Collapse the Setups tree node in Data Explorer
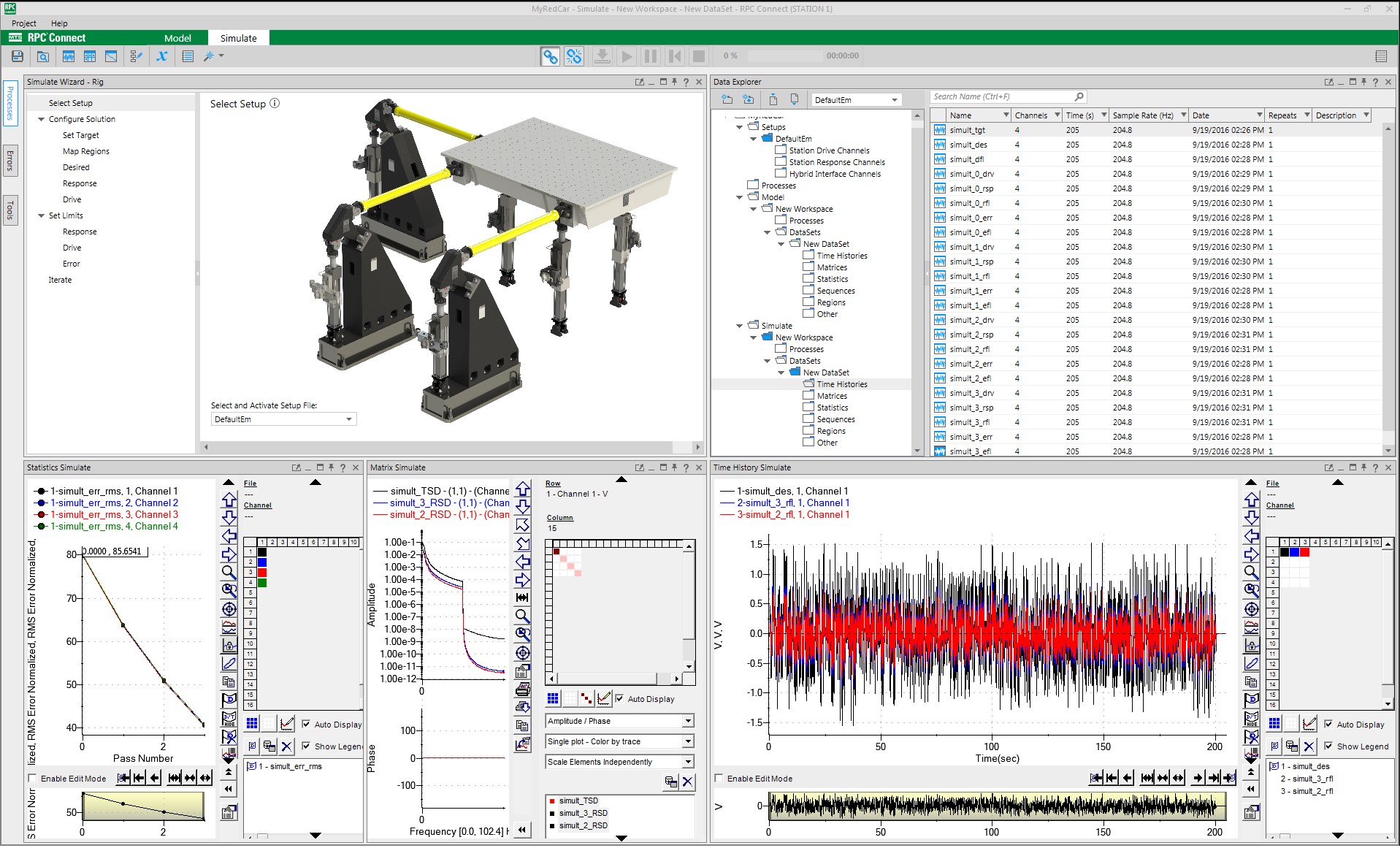Image resolution: width=1400 pixels, height=848 pixels. click(x=739, y=126)
